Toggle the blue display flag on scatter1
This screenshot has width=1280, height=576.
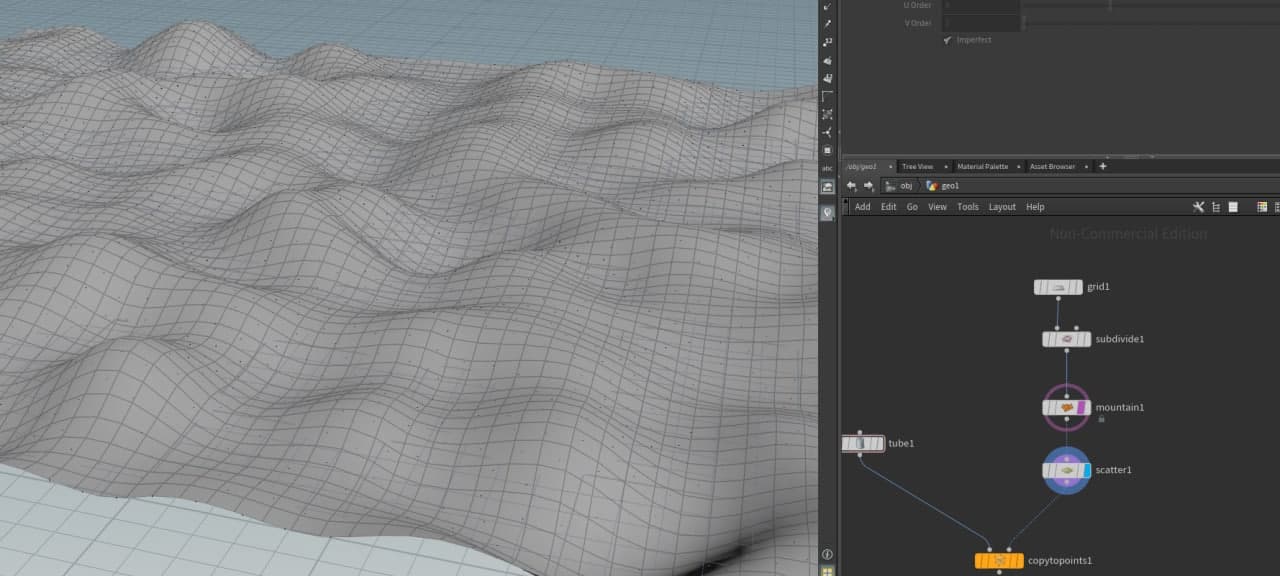click(1086, 470)
